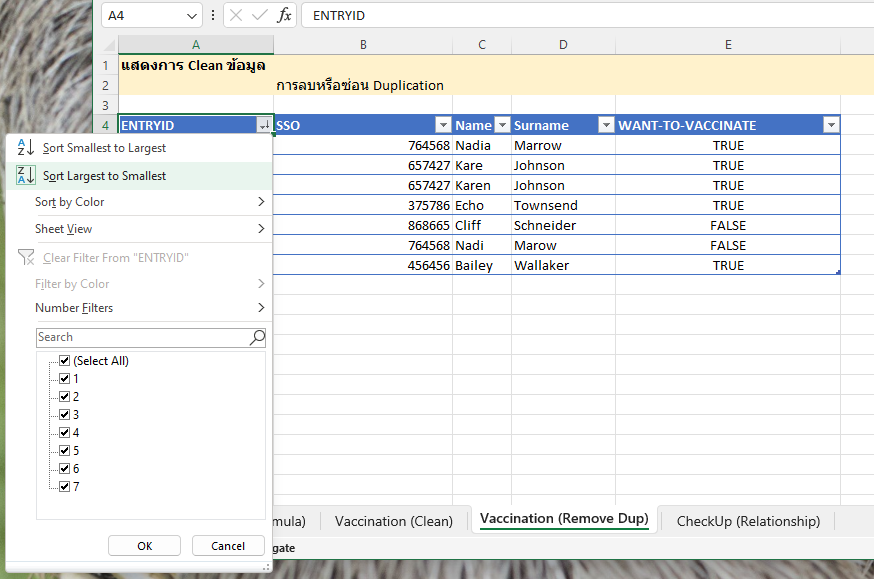Uncheck value 5 in filter list
The width and height of the screenshot is (874, 579).
65,450
